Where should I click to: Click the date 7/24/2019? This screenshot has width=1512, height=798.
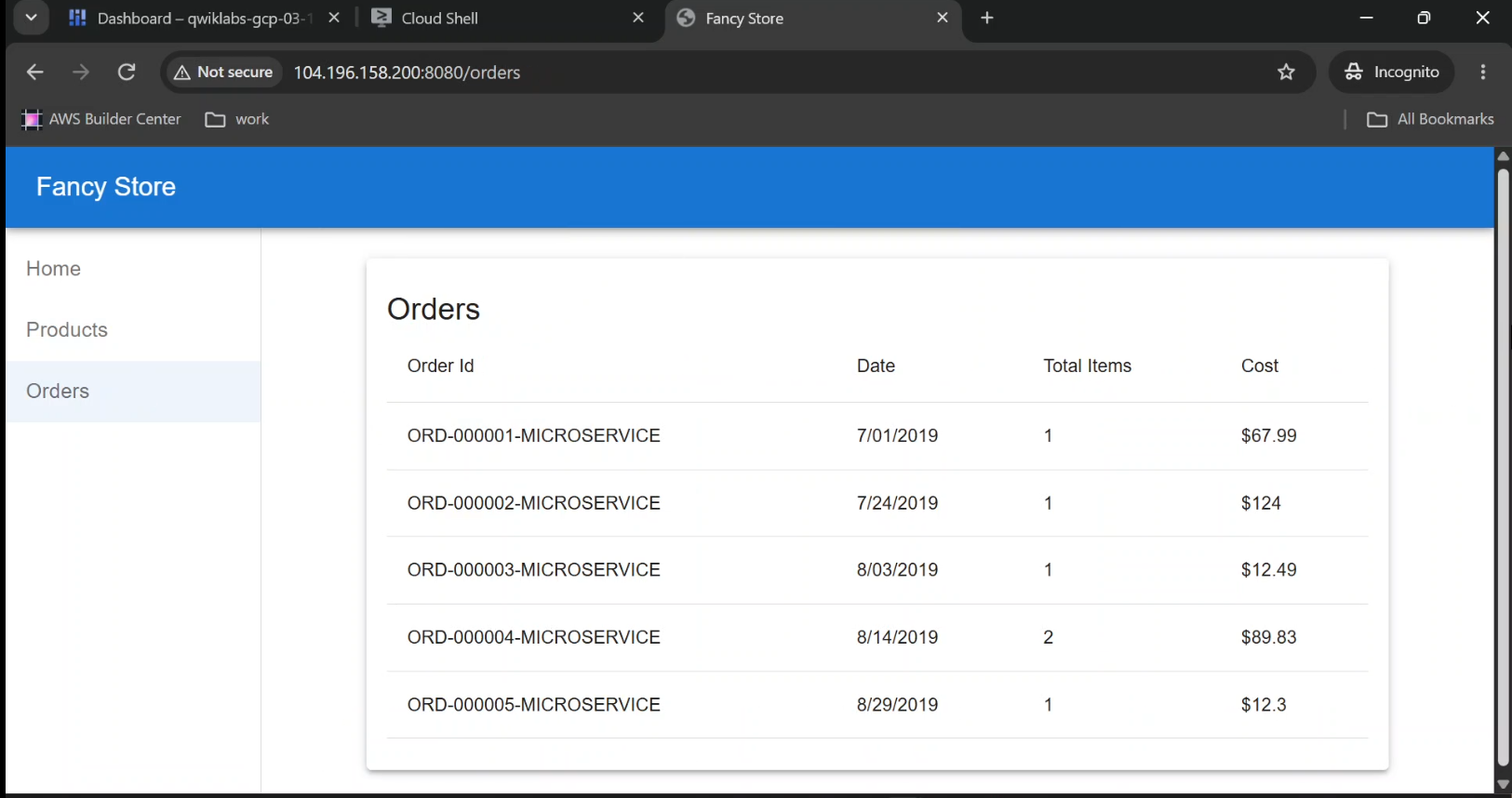(x=897, y=503)
